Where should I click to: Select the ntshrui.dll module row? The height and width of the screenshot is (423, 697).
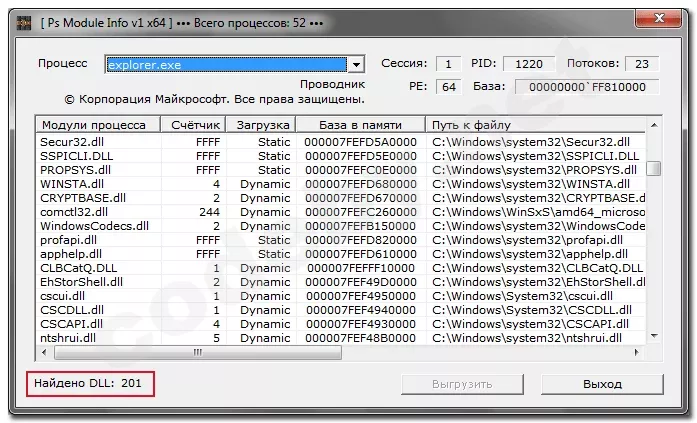pyautogui.click(x=341, y=338)
